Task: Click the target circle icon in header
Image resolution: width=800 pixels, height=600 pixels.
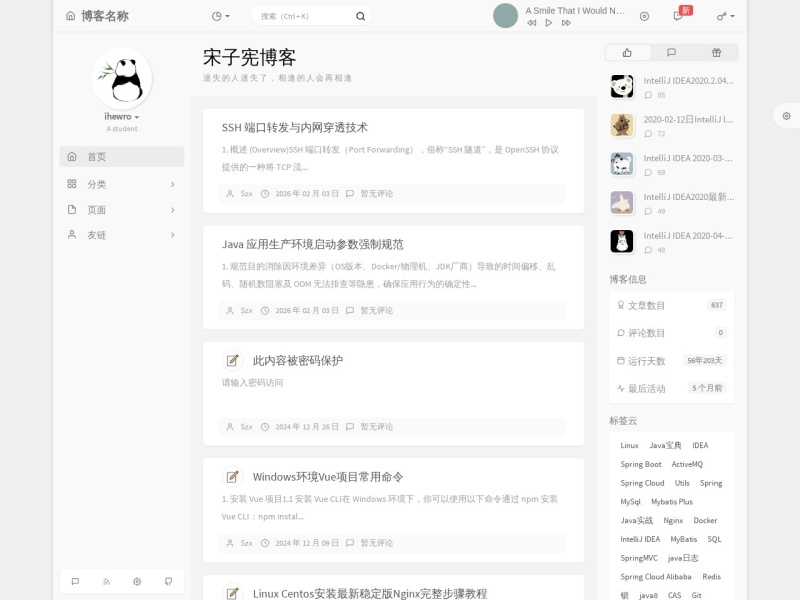Action: tap(644, 16)
